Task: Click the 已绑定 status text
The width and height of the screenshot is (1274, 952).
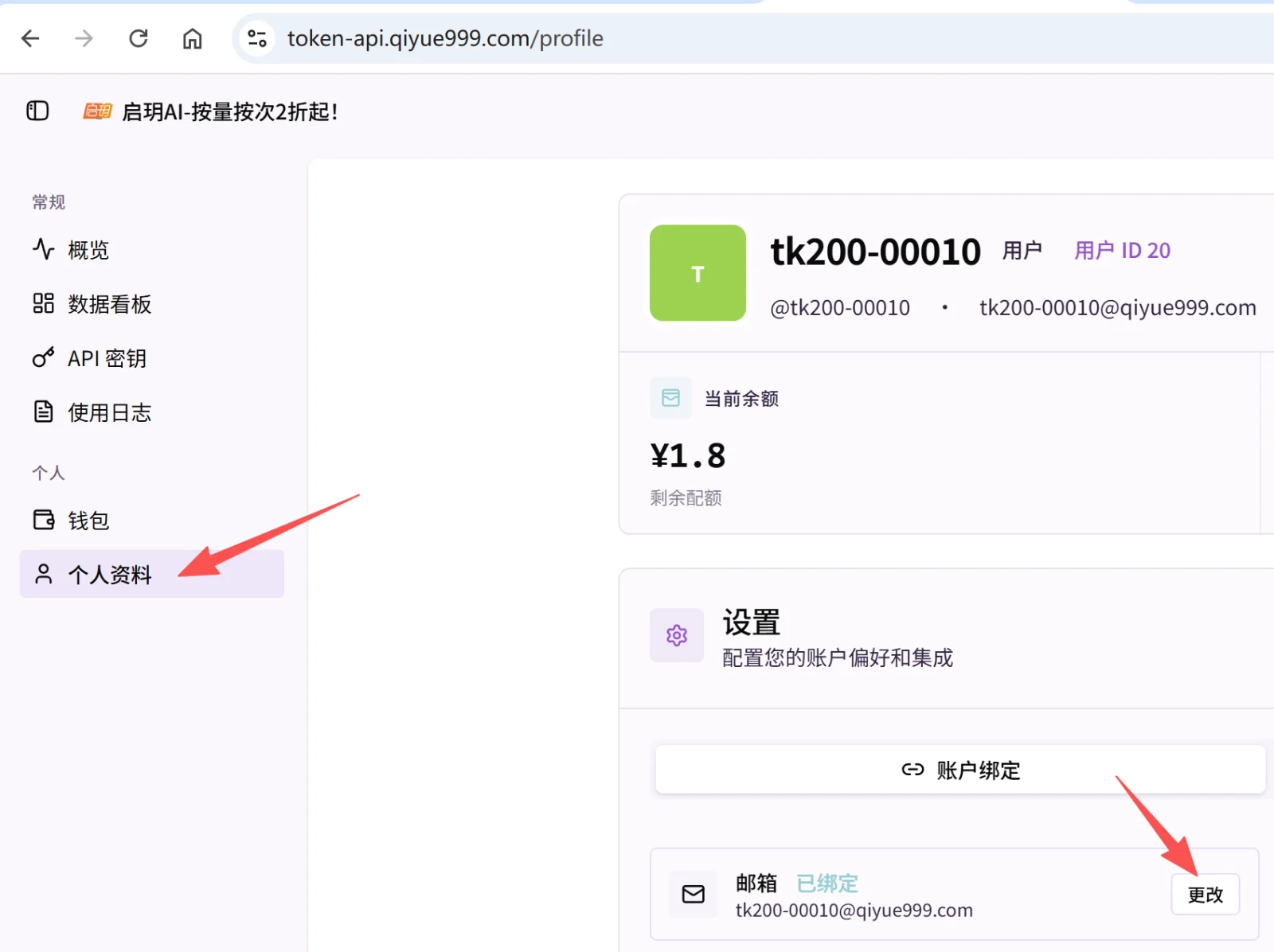Action: (x=827, y=884)
